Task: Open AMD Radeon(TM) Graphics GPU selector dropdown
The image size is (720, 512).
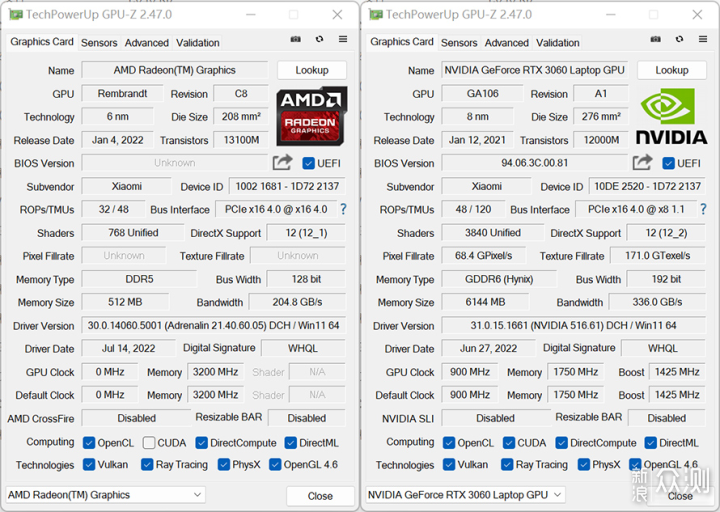Action: [106, 495]
